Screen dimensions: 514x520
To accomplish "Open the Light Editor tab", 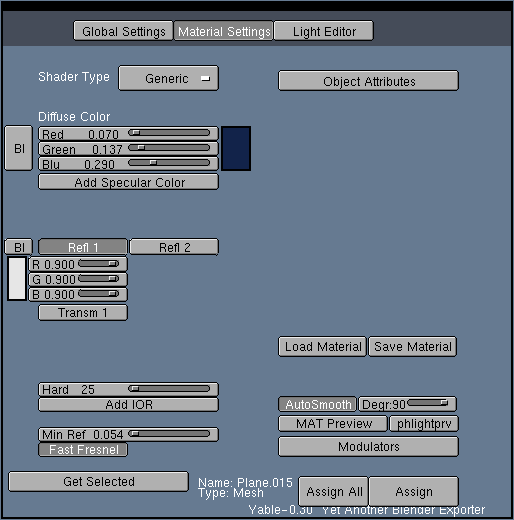I will coord(323,31).
